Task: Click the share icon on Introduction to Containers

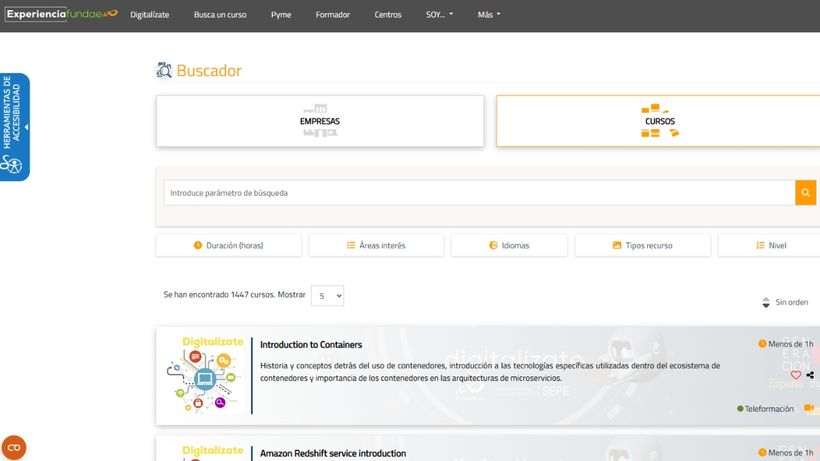Action: point(810,375)
